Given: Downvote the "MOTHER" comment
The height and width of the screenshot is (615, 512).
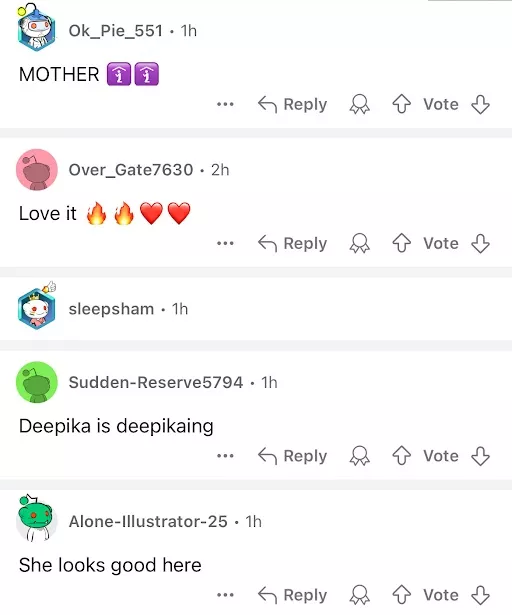Looking at the screenshot, I should [x=480, y=104].
